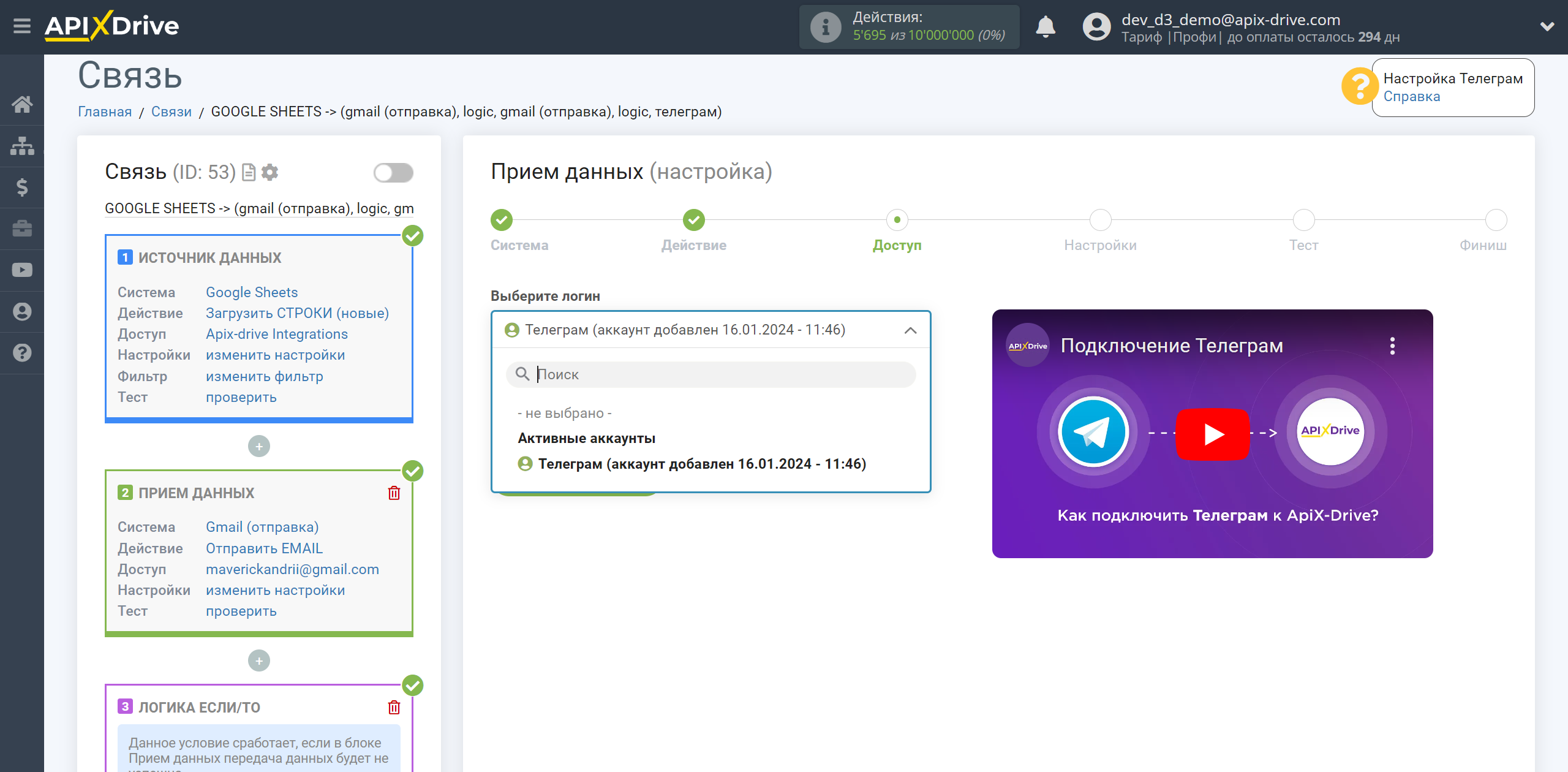Click изменить настройки in Прием данных block
Image resolution: width=1568 pixels, height=772 pixels.
pyautogui.click(x=276, y=590)
